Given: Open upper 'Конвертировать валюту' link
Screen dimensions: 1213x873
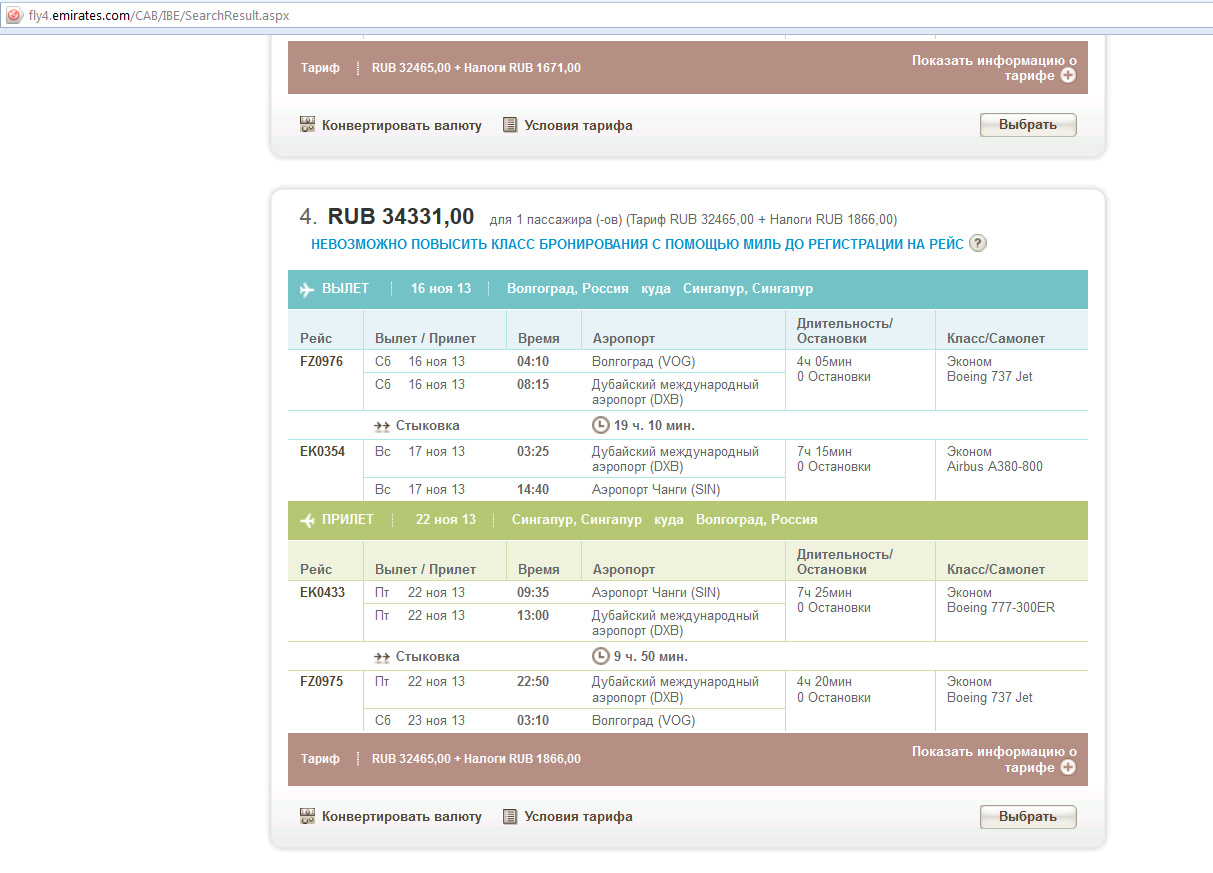Looking at the screenshot, I should [x=401, y=125].
